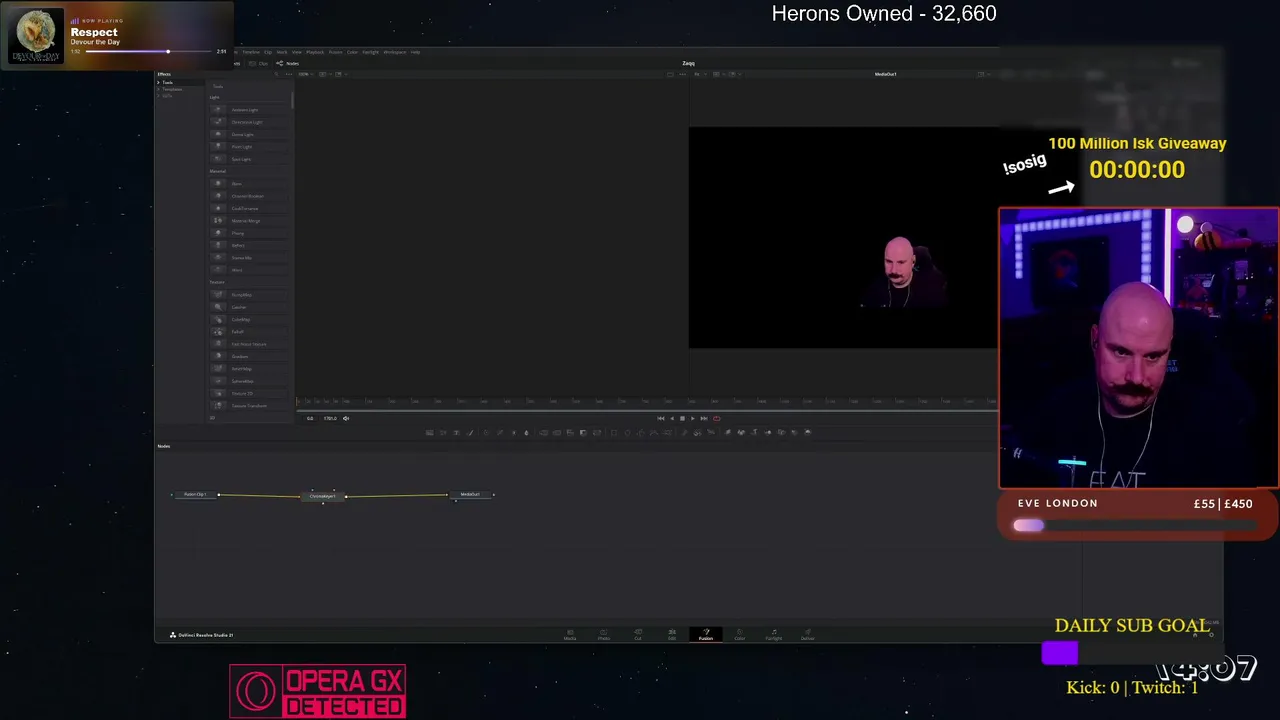The image size is (1280, 720).
Task: Open the Fusion menu in the menu bar
Action: [336, 52]
